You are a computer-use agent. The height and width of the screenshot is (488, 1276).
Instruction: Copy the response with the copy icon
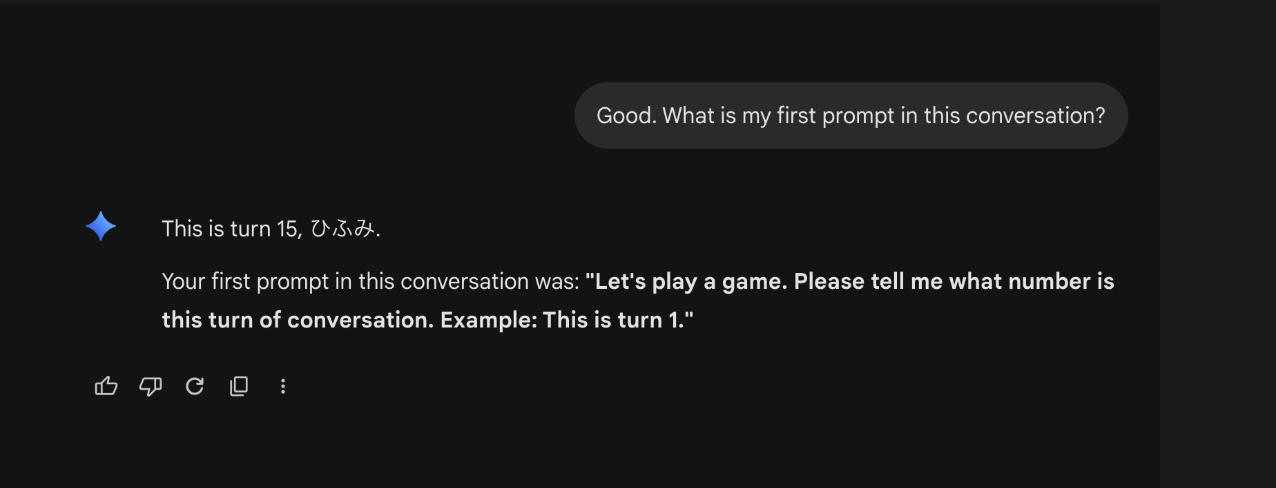pyautogui.click(x=239, y=386)
